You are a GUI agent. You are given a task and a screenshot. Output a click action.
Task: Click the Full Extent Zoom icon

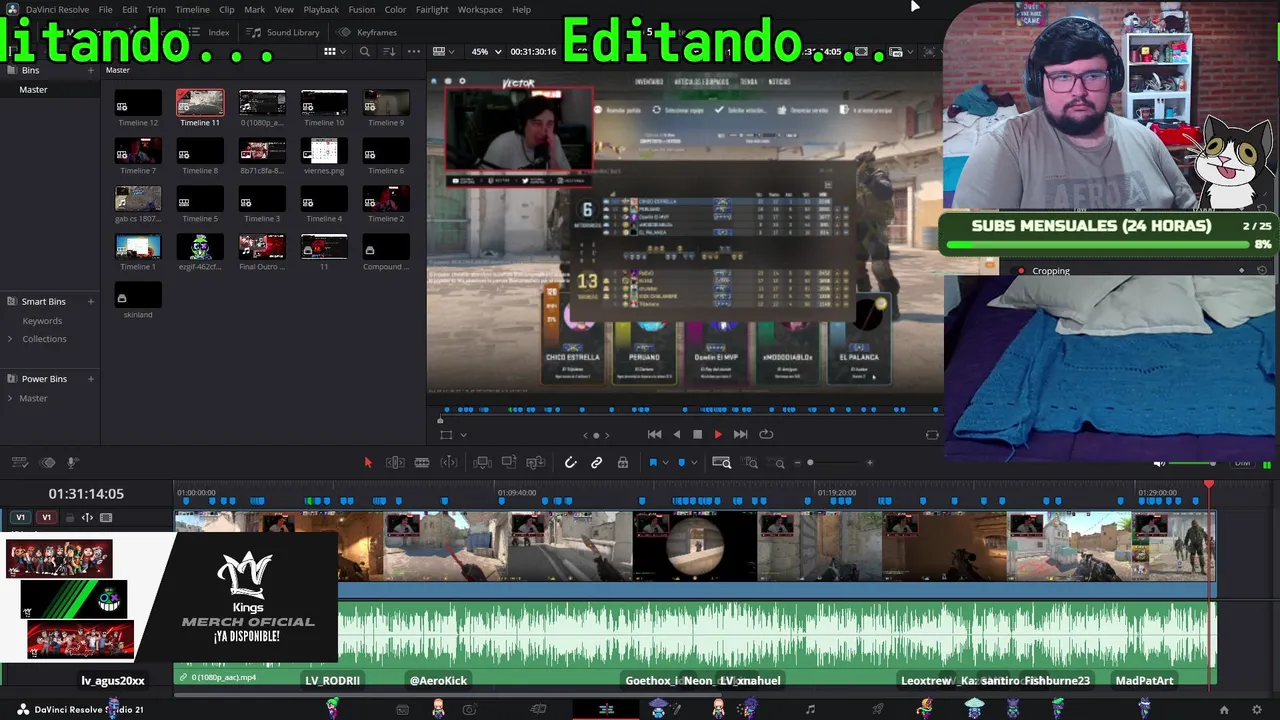pyautogui.click(x=722, y=462)
